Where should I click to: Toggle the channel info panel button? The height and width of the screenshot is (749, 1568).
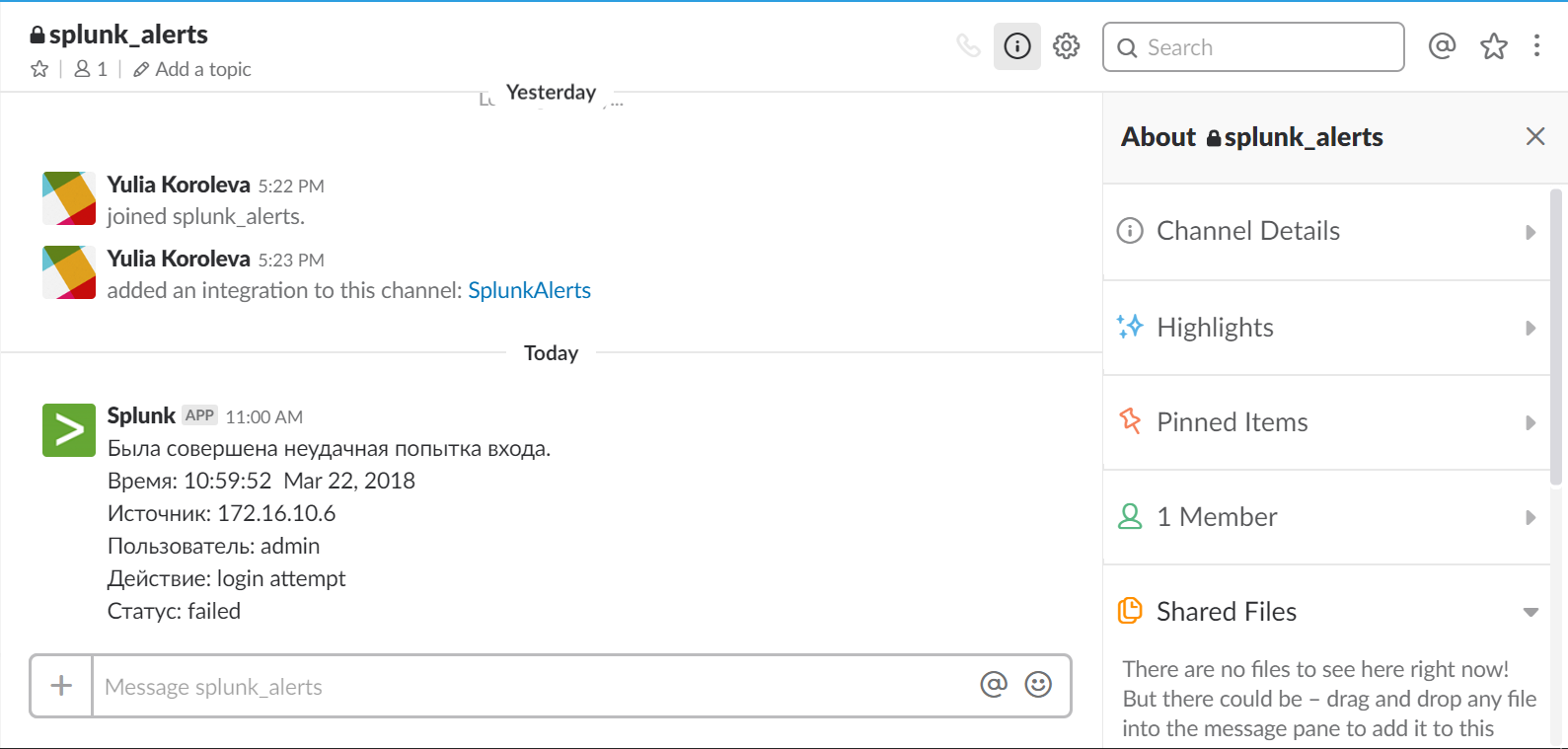1017,46
